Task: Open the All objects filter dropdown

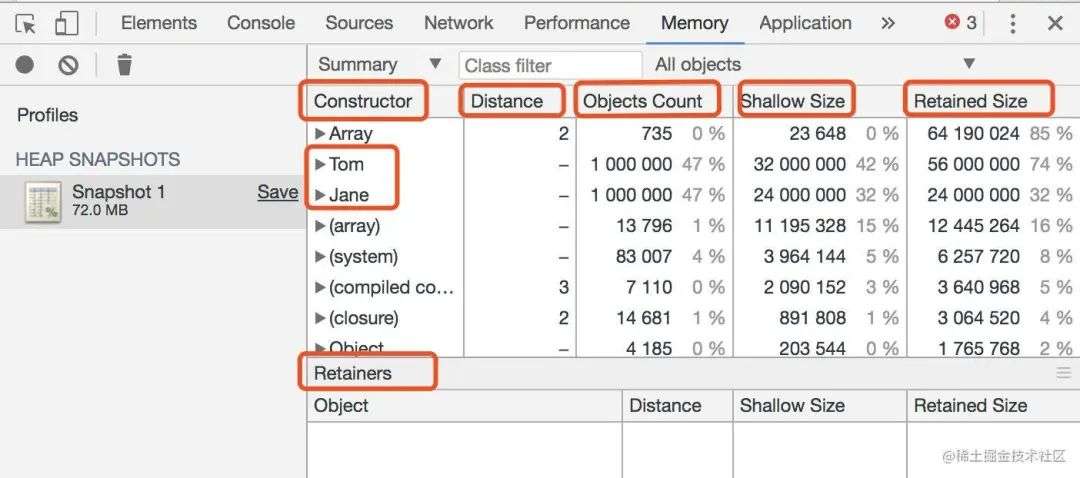Action: [x=815, y=64]
